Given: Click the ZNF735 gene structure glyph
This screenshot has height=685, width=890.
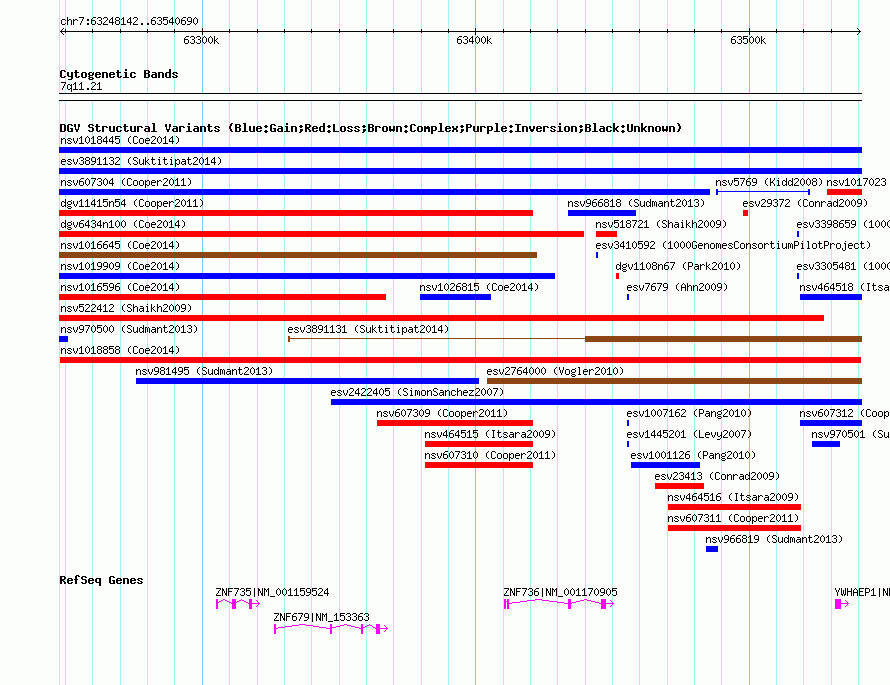Looking at the screenshot, I should tap(238, 604).
